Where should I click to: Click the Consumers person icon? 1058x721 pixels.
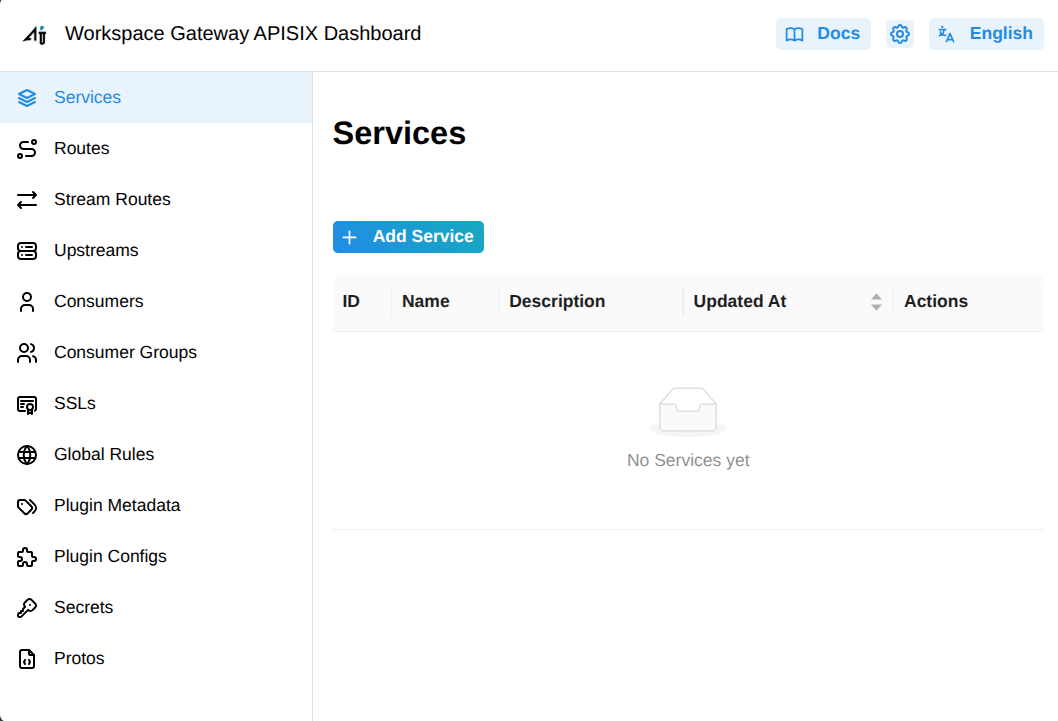point(27,302)
